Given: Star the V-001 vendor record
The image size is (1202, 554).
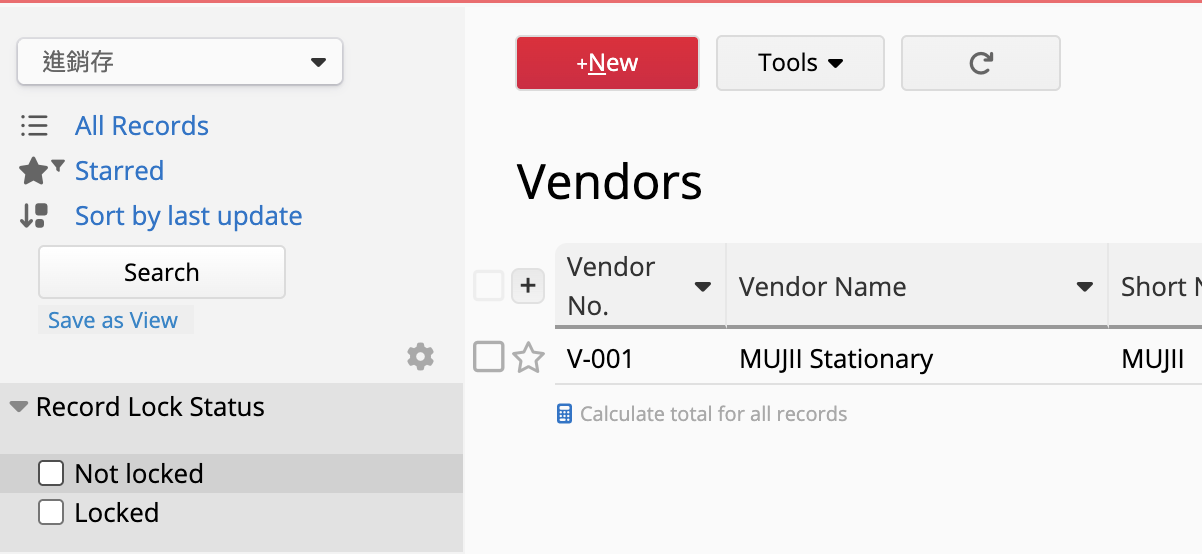Looking at the screenshot, I should (x=528, y=357).
